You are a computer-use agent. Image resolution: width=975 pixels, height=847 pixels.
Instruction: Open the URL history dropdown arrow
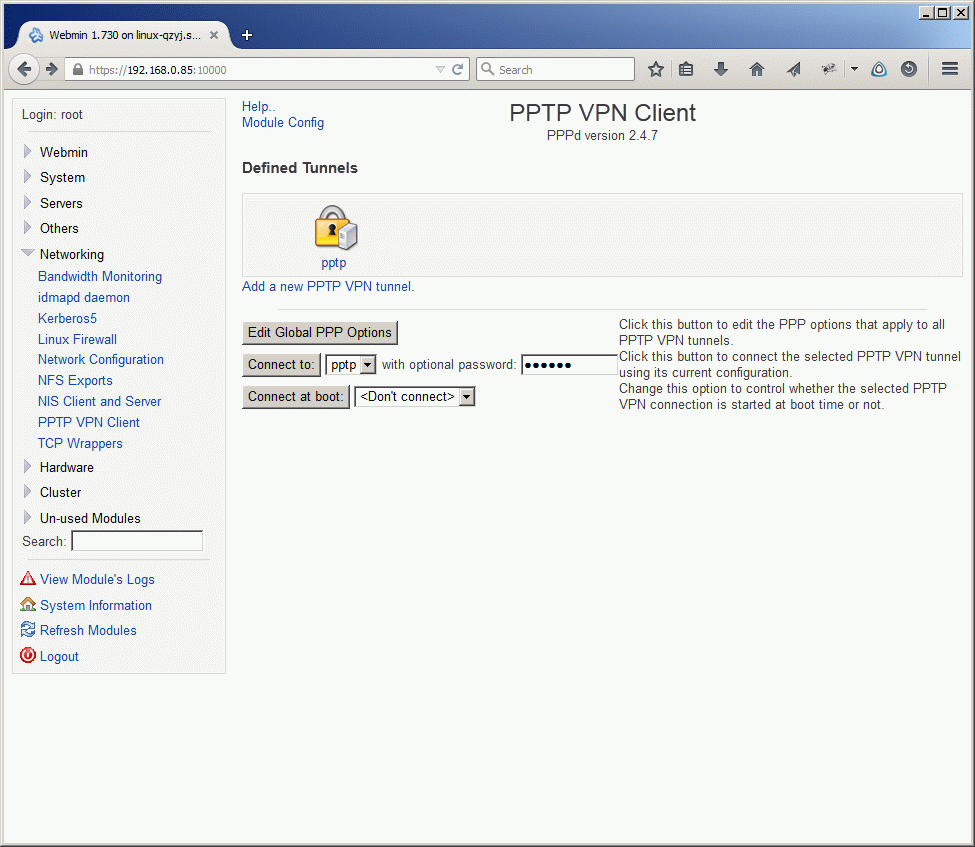tap(440, 70)
